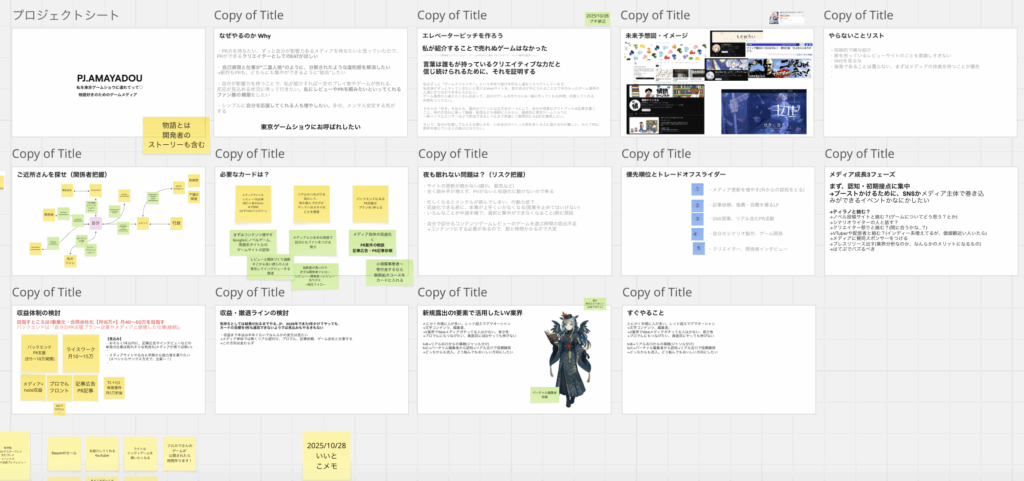The image size is (1024, 481).
Task: Click the blue number 1 priority box
Action: 697,187
